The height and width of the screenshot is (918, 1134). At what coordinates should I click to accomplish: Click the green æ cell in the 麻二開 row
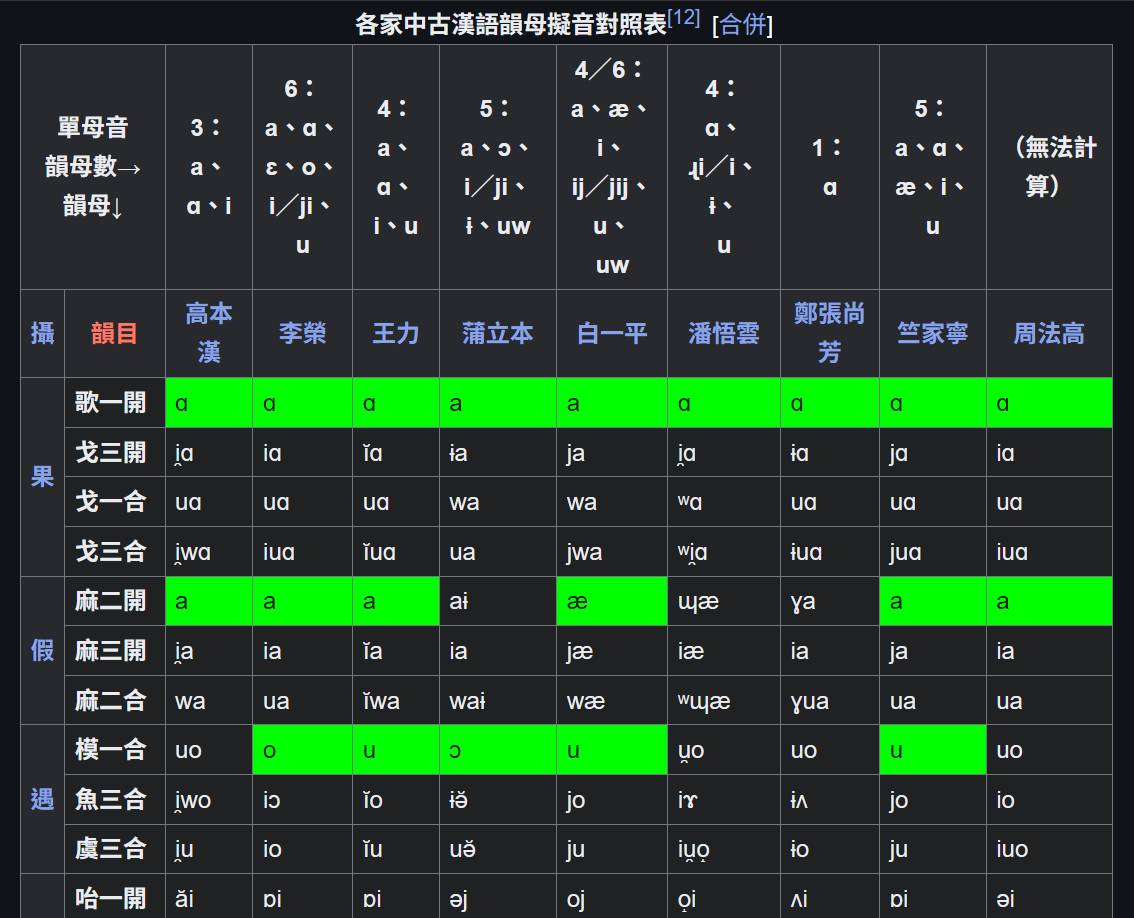point(611,601)
